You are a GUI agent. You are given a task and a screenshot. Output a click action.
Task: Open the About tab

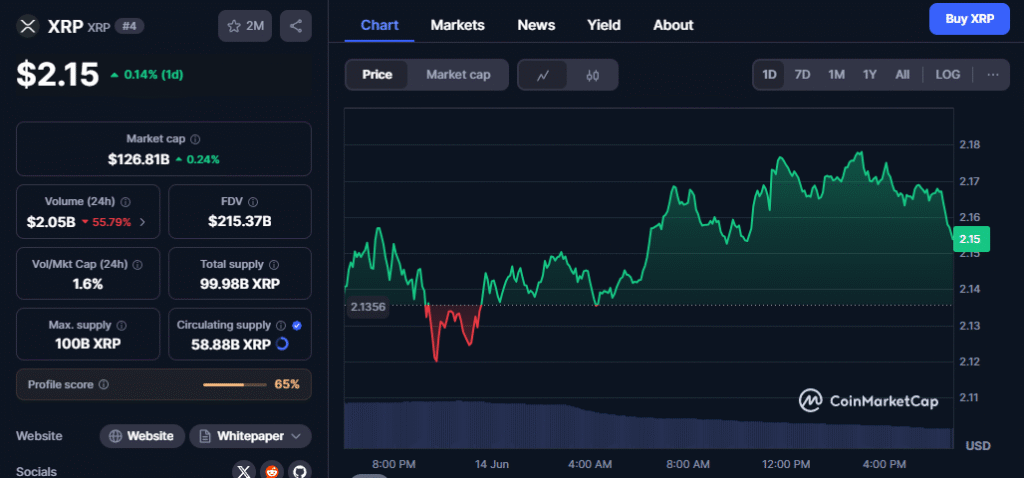click(673, 25)
